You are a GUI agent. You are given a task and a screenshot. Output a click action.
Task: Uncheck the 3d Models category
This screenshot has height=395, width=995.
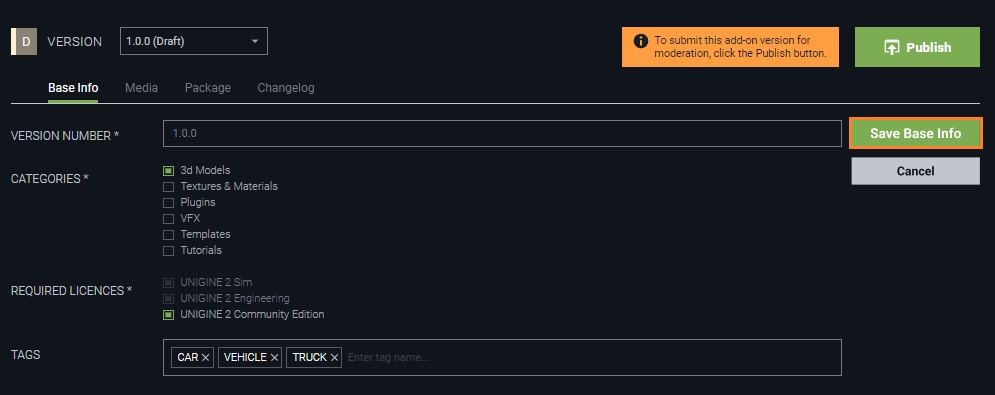point(168,171)
